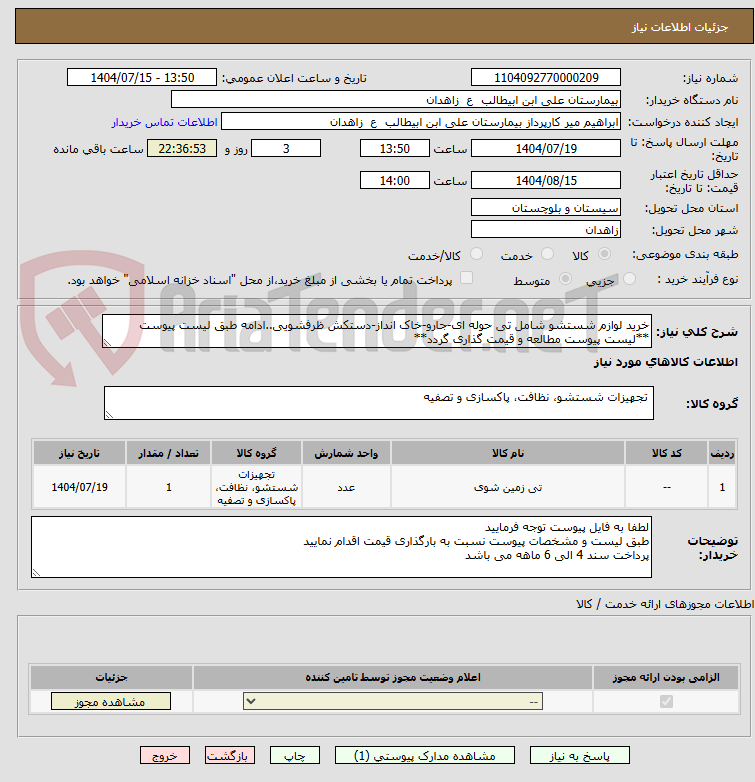This screenshot has width=755, height=782.
Task: Click the تاریخ نیاز column header
Action: coord(79,453)
